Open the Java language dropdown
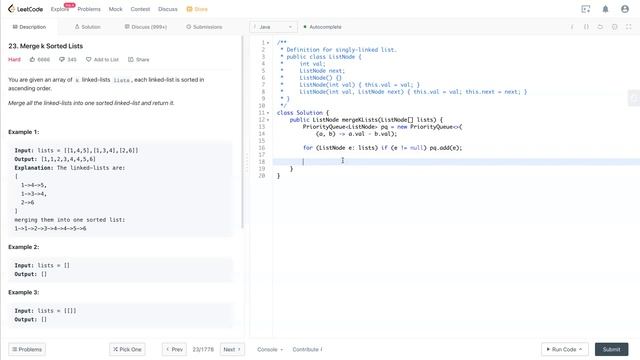The height and width of the screenshot is (360, 640). pos(273,27)
